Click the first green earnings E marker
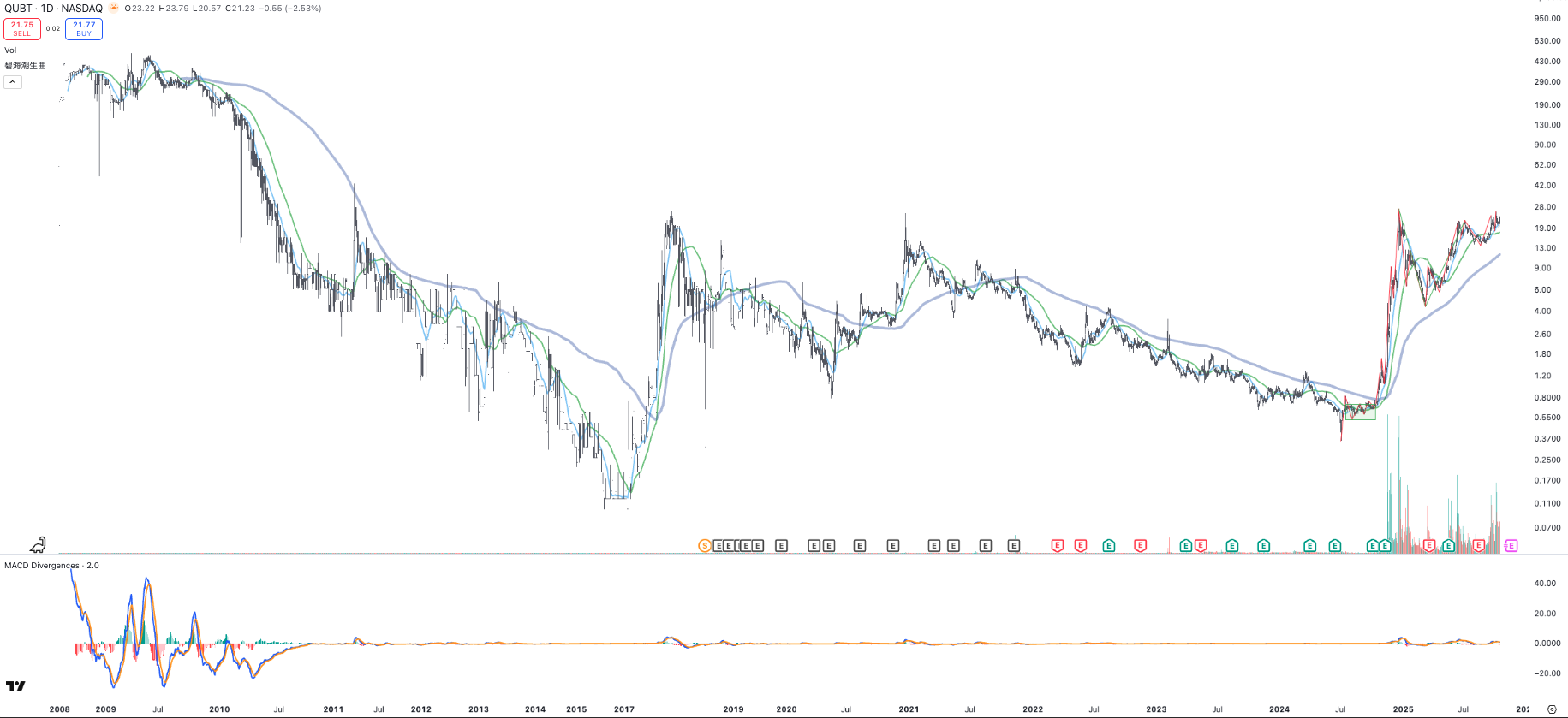The height and width of the screenshot is (718, 1568). [x=1109, y=545]
